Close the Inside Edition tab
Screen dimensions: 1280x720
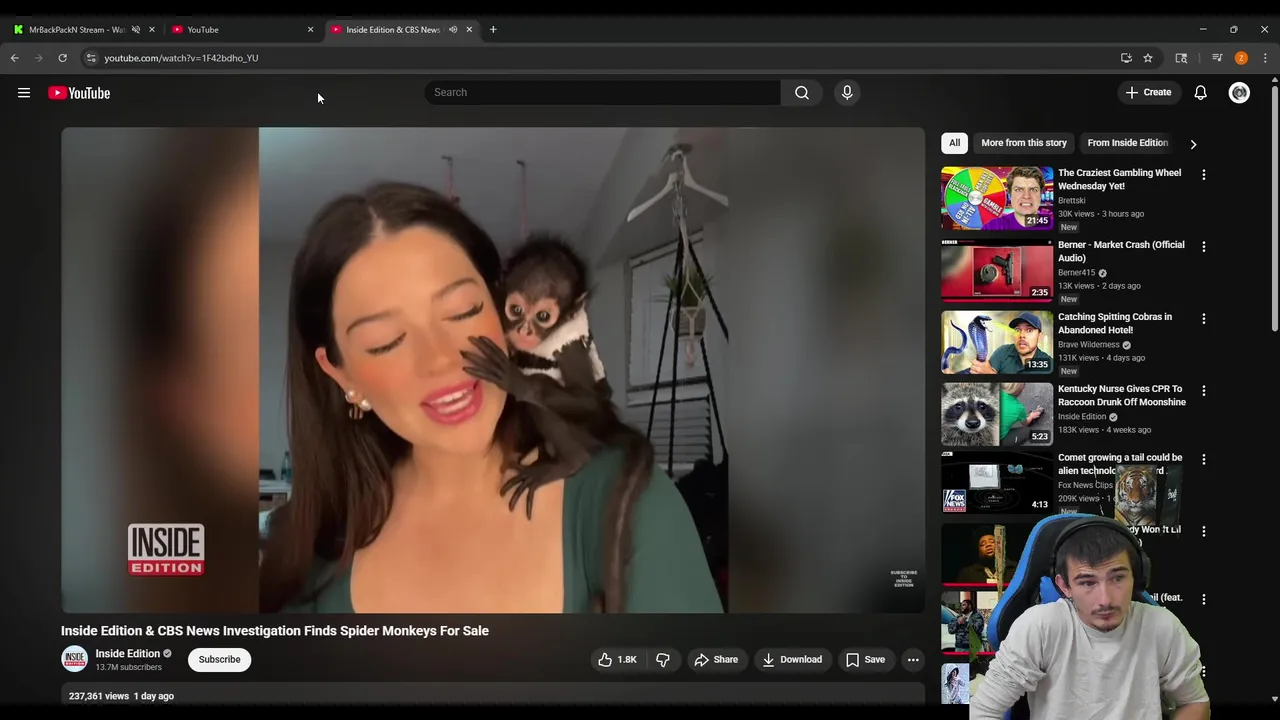[x=469, y=29]
